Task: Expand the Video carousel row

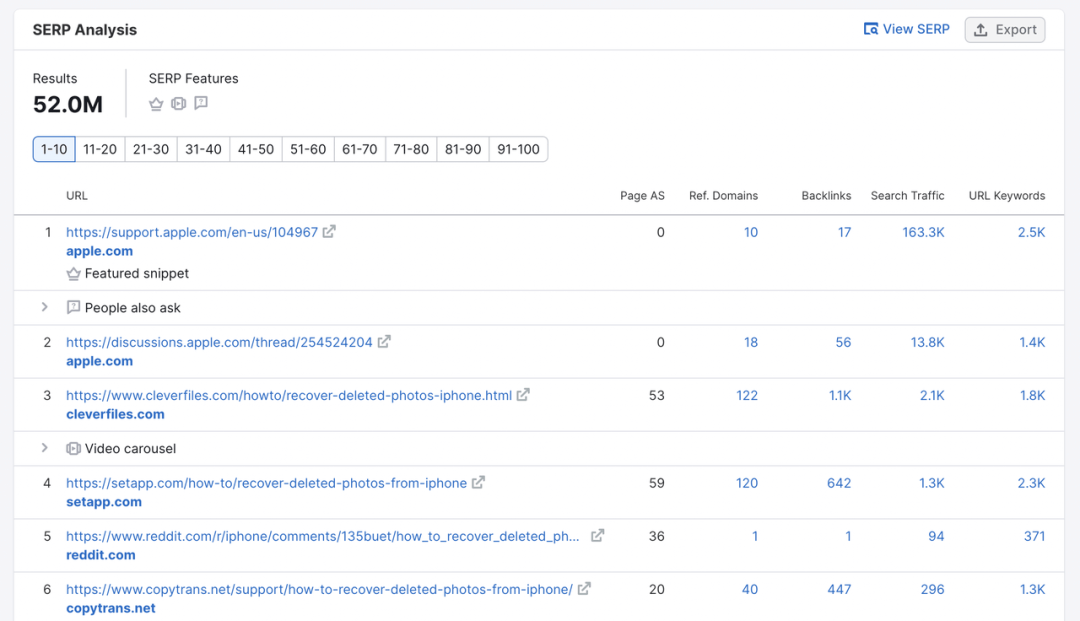Action: (45, 449)
